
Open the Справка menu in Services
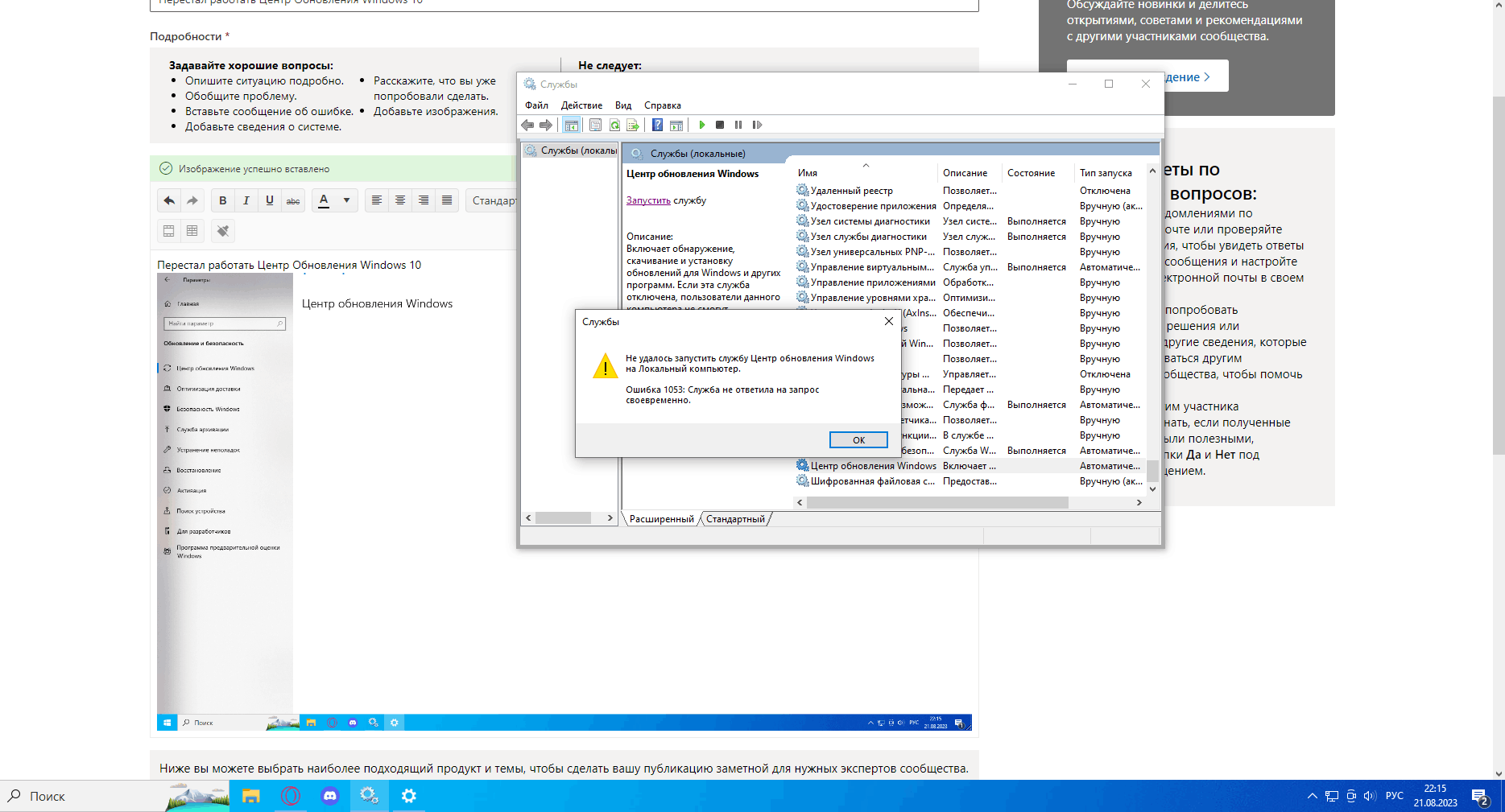point(663,105)
